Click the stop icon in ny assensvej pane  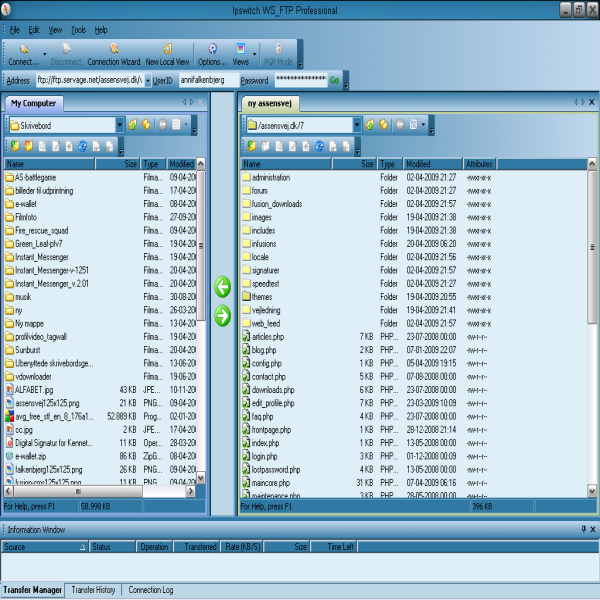point(400,125)
